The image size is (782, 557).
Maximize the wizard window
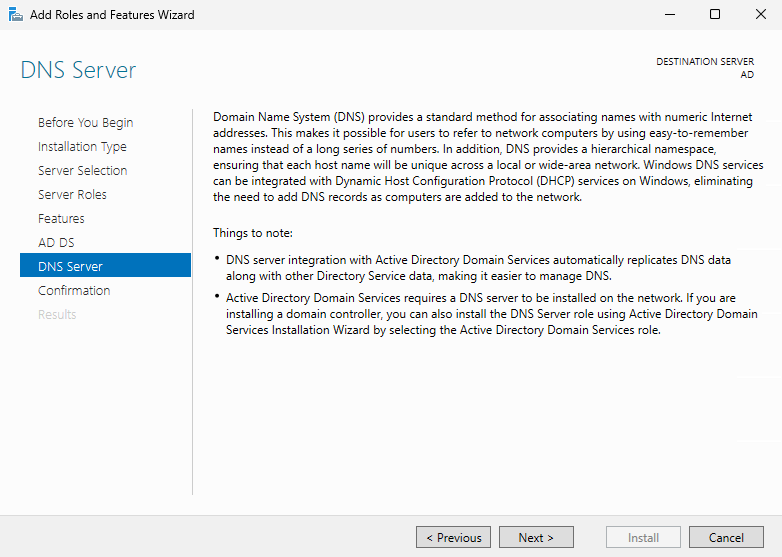point(714,15)
